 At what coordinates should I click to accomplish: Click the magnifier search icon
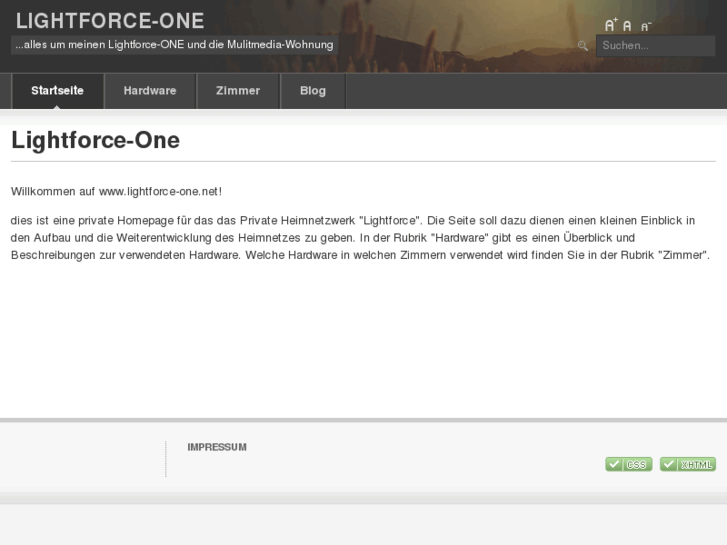click(583, 45)
